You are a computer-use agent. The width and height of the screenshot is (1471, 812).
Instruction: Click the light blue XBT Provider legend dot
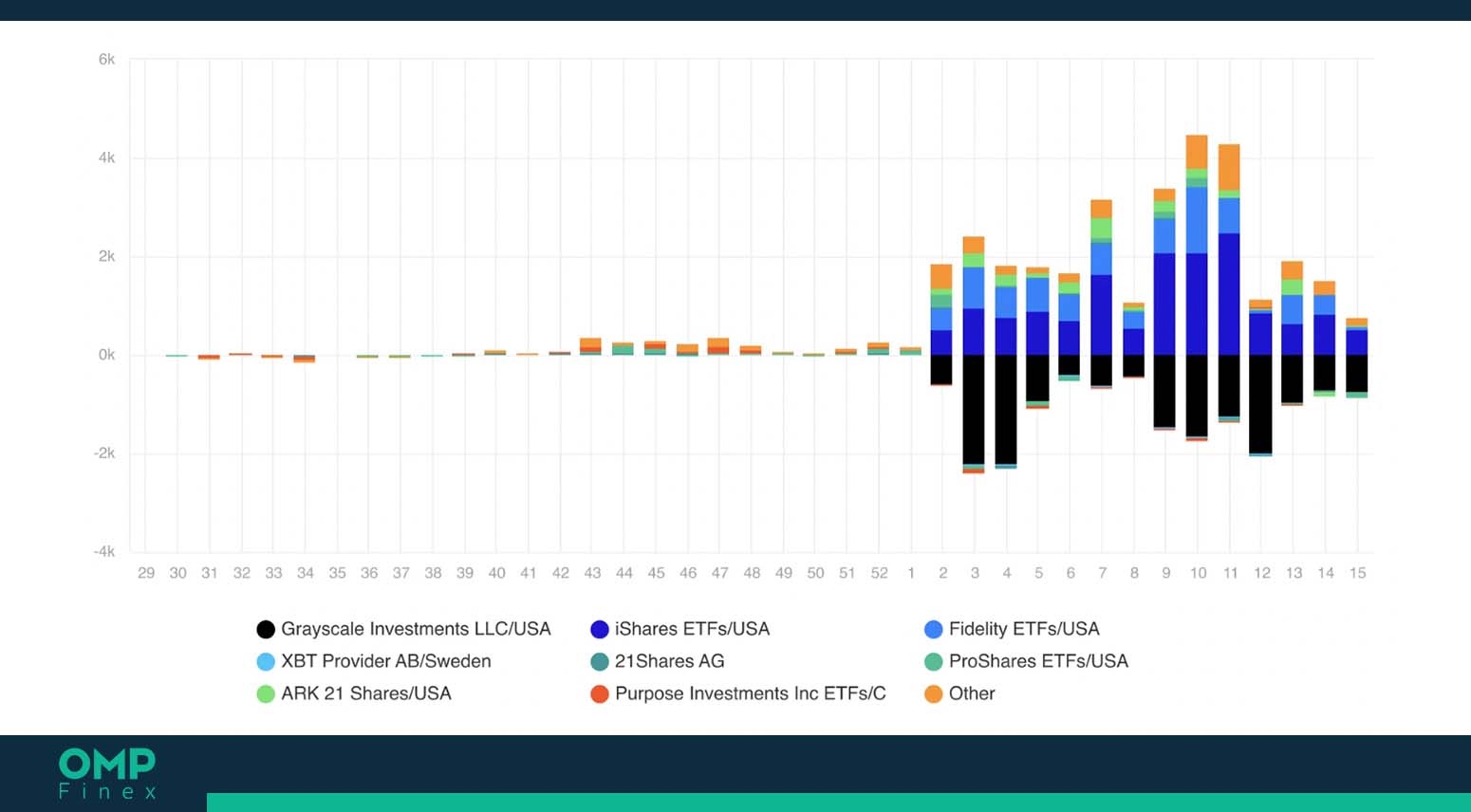click(x=266, y=661)
